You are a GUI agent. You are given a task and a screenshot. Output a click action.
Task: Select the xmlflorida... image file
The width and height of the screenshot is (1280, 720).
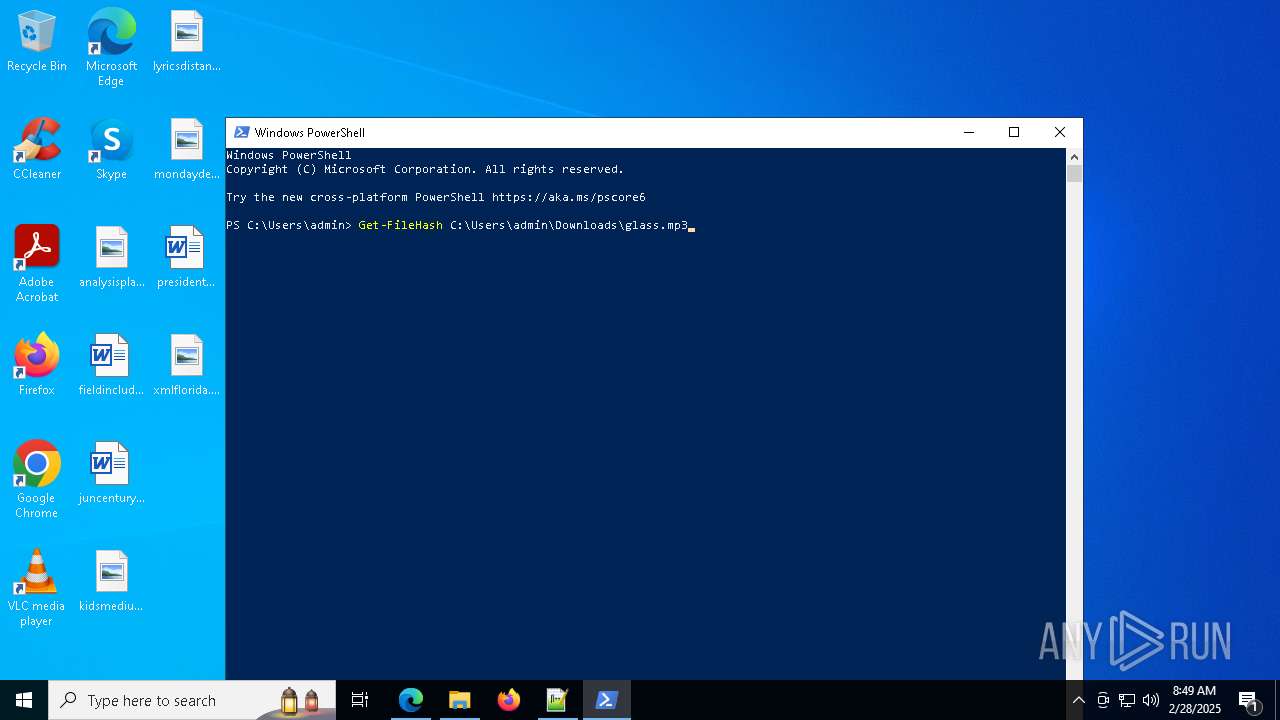187,366
